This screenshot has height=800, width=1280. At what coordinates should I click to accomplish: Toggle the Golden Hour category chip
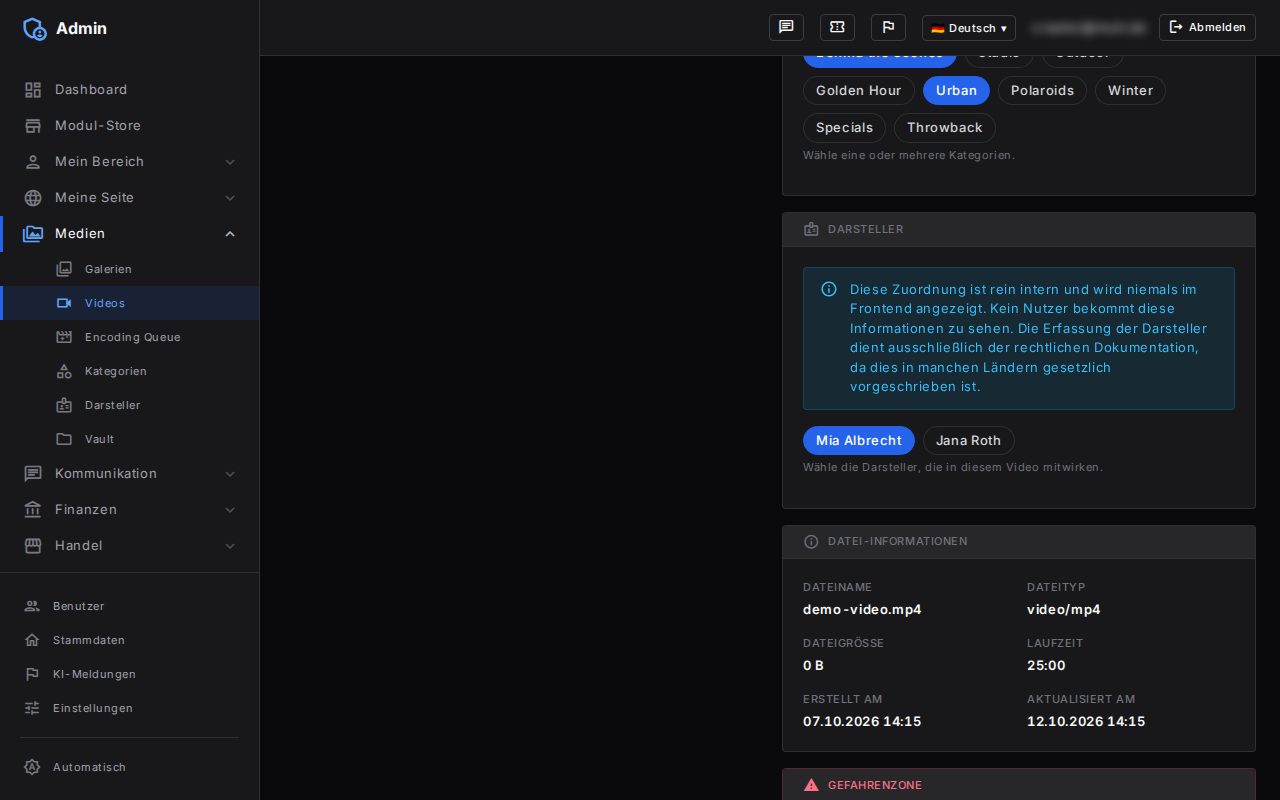click(859, 90)
